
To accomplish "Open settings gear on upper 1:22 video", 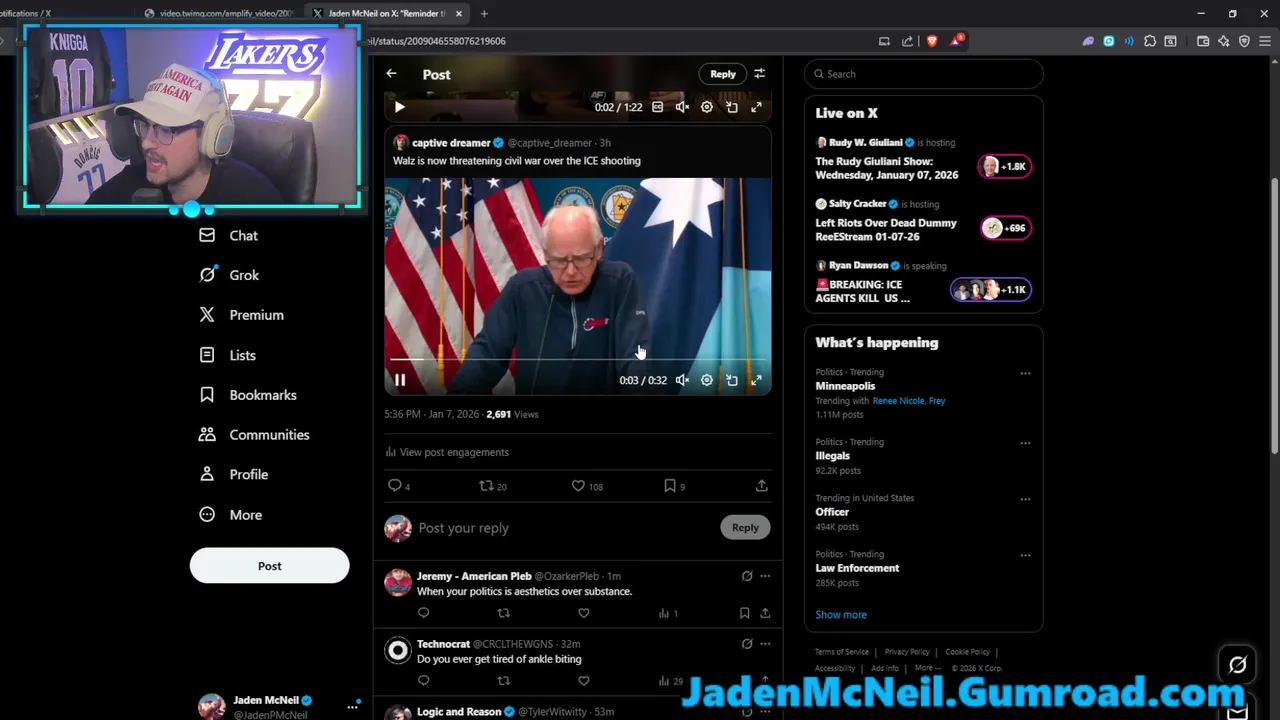I will (x=707, y=107).
